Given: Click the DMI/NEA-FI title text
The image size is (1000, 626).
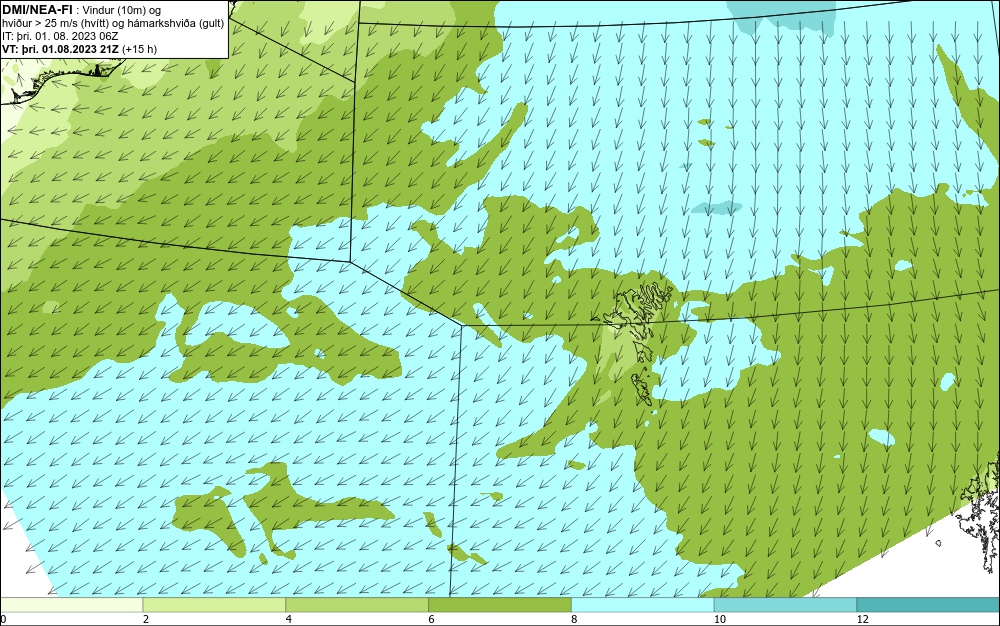Looking at the screenshot, I should coord(37,10).
